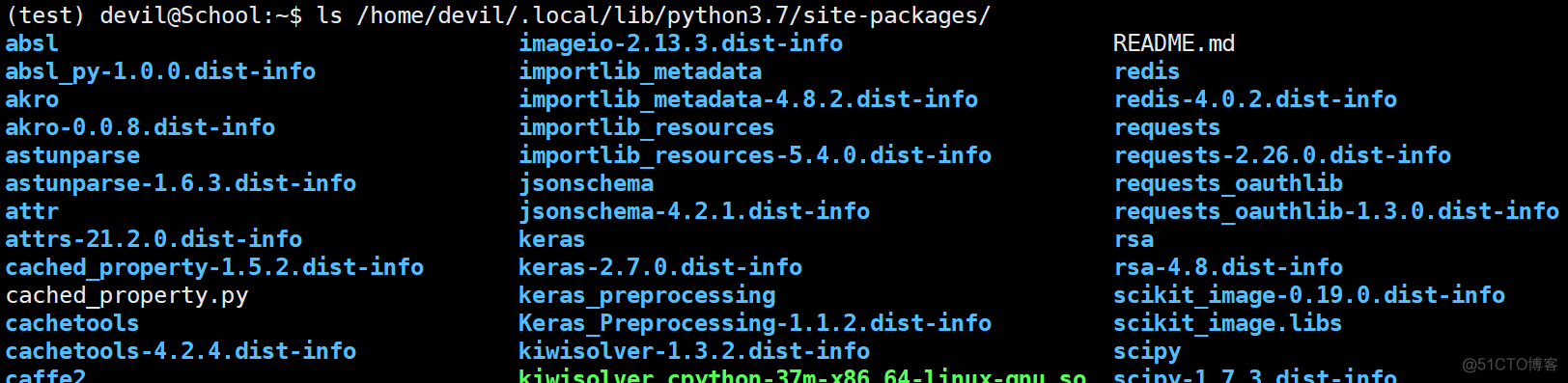This screenshot has width=1568, height=383.
Task: Select keras-2.7.0.dist-info entry
Action: click(660, 267)
